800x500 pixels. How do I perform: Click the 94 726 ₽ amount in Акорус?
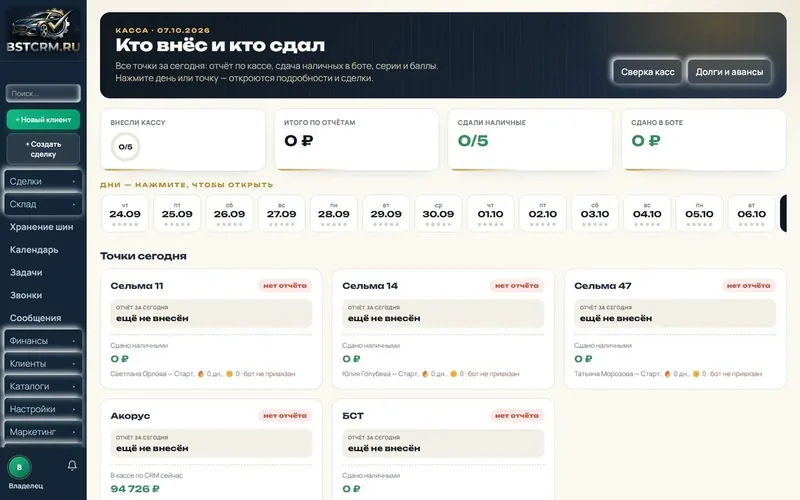tap(135, 489)
